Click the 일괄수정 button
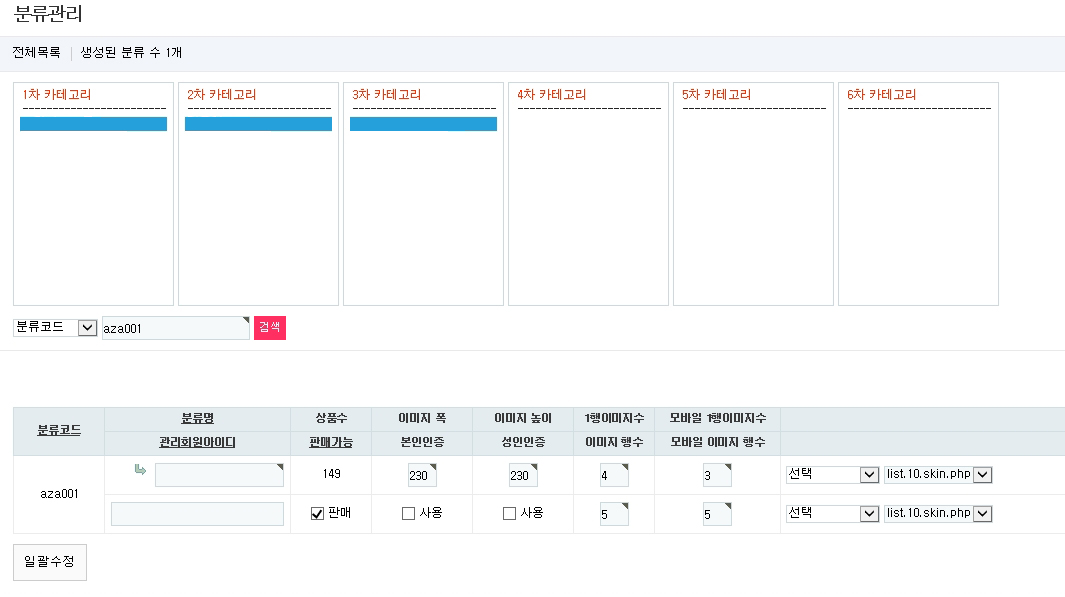This screenshot has height=597, width=1065. click(x=50, y=562)
